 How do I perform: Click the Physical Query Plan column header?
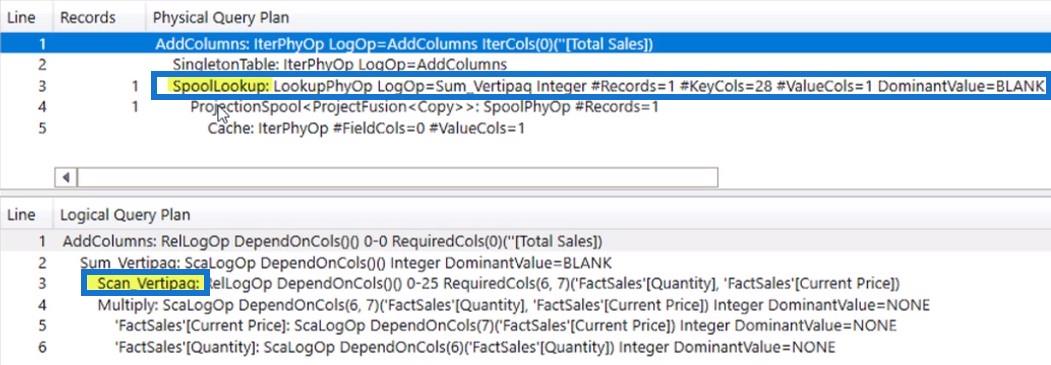(221, 18)
